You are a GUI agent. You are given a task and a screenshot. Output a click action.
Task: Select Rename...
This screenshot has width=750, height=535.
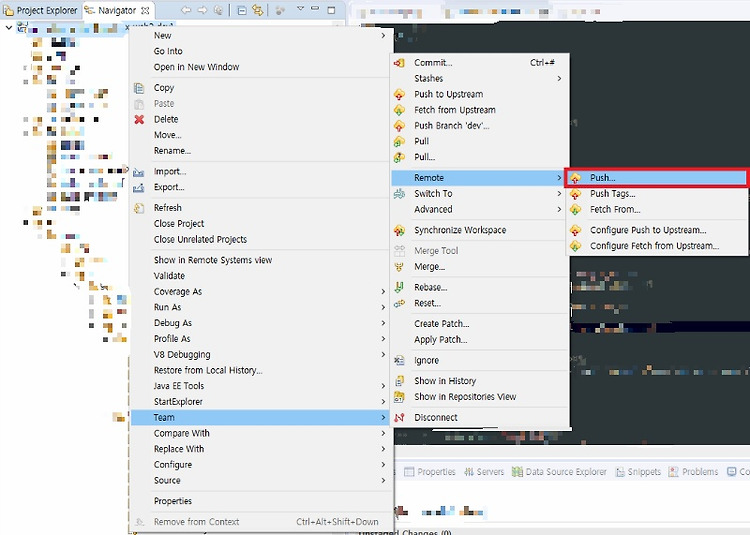tap(172, 151)
